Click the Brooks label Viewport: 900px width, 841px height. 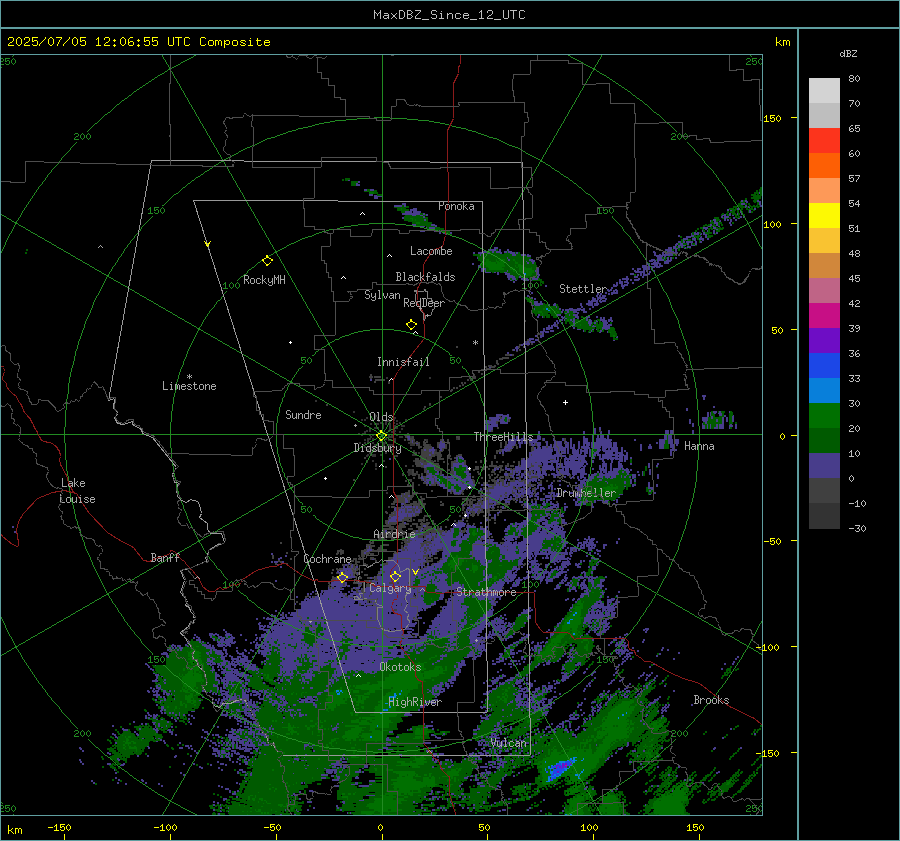[x=711, y=700]
